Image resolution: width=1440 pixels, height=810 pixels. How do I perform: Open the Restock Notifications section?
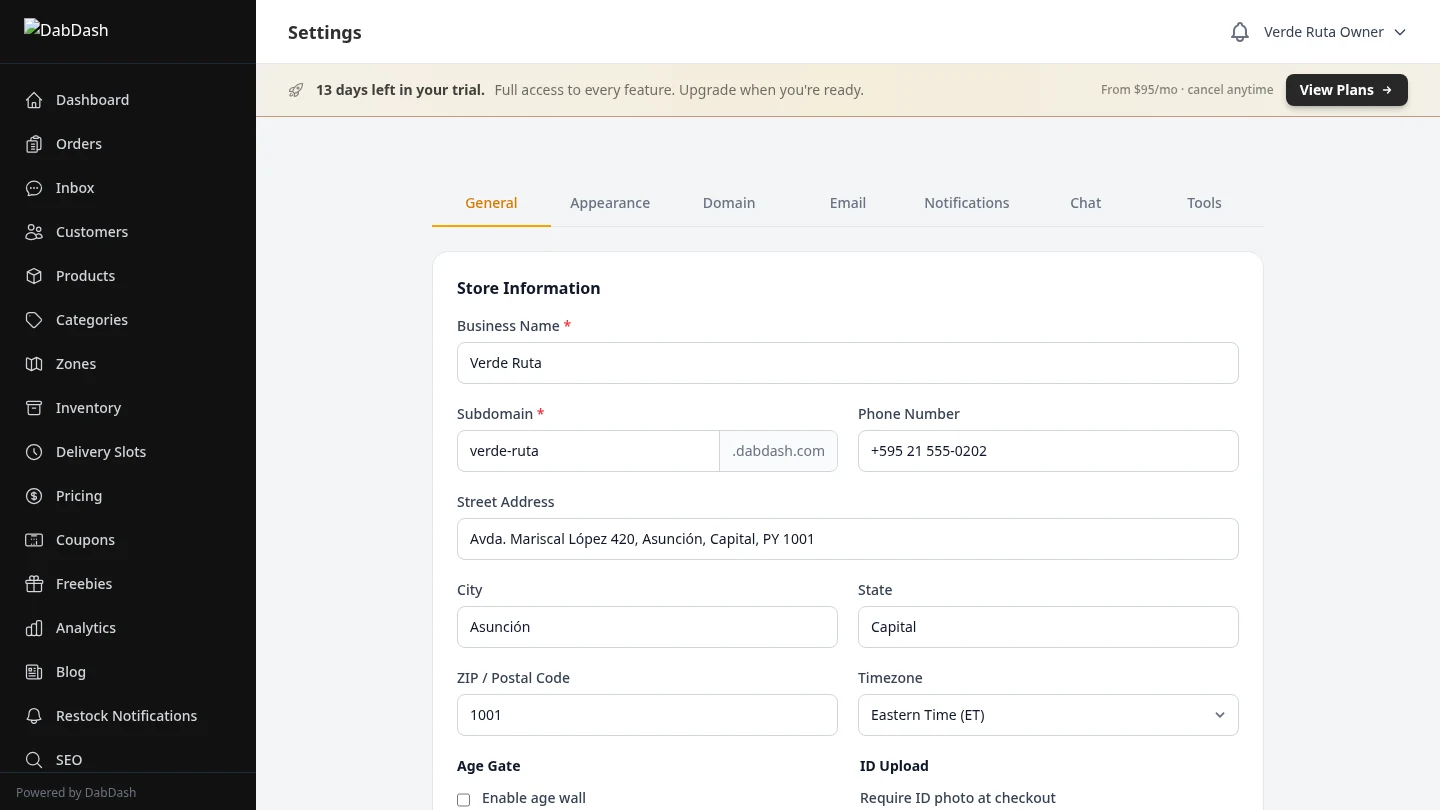[x=126, y=716]
